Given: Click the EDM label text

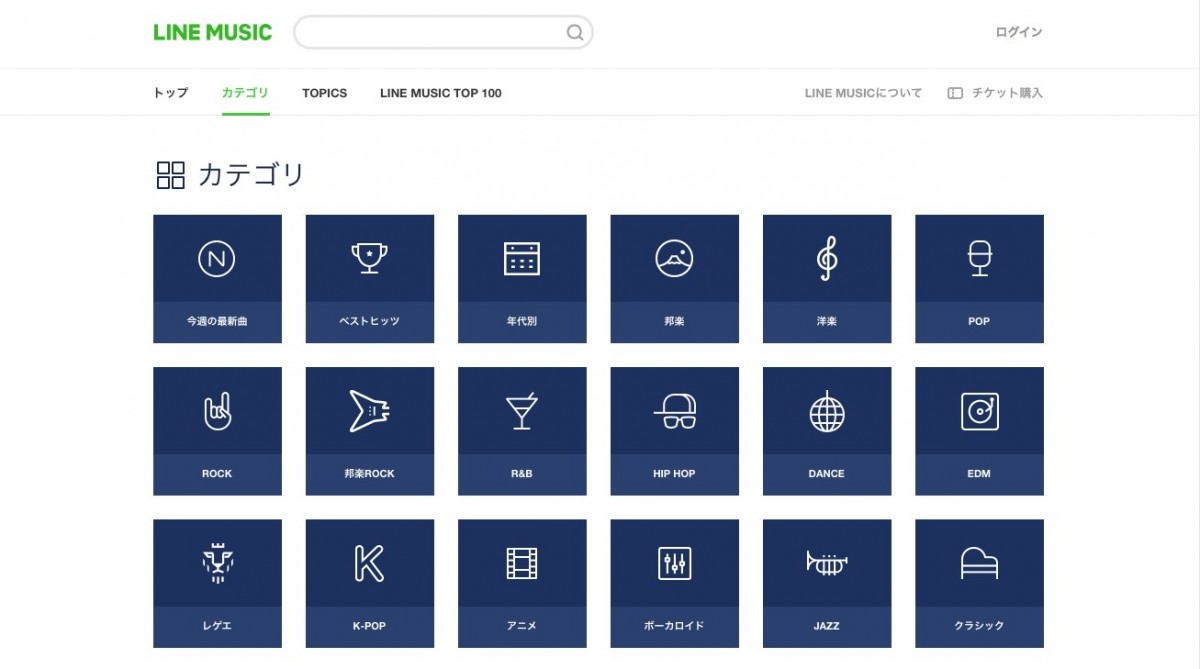Looking at the screenshot, I should (x=979, y=474).
